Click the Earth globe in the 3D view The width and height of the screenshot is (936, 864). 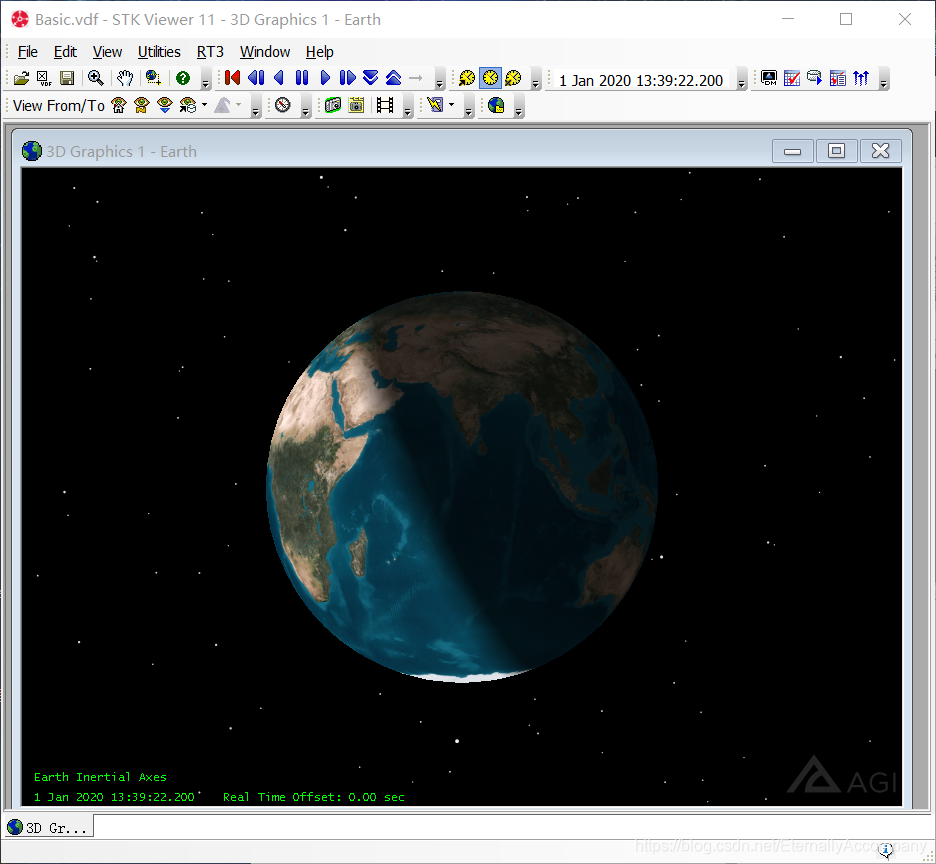coord(461,487)
